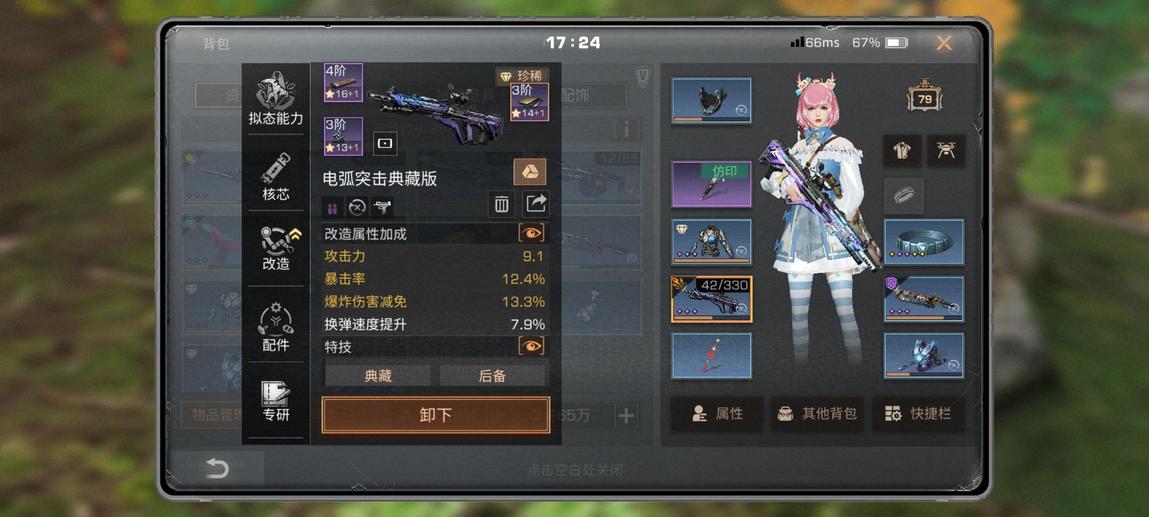The height and width of the screenshot is (517, 1149).
Task: Open the 专研 research icon
Action: 276,401
